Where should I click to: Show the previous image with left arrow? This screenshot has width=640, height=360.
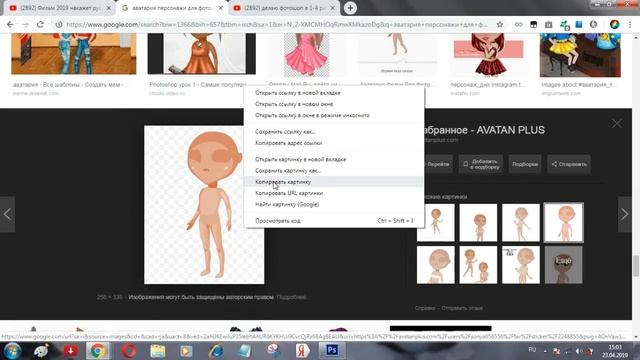tap(7, 214)
